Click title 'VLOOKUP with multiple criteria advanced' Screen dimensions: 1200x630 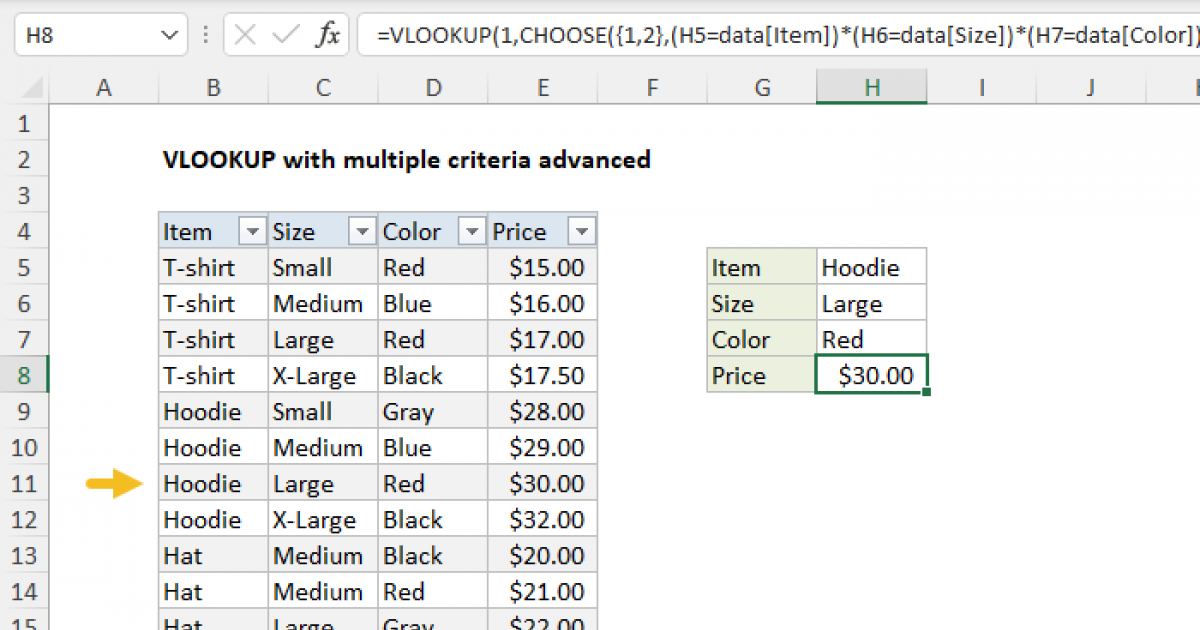(x=407, y=159)
